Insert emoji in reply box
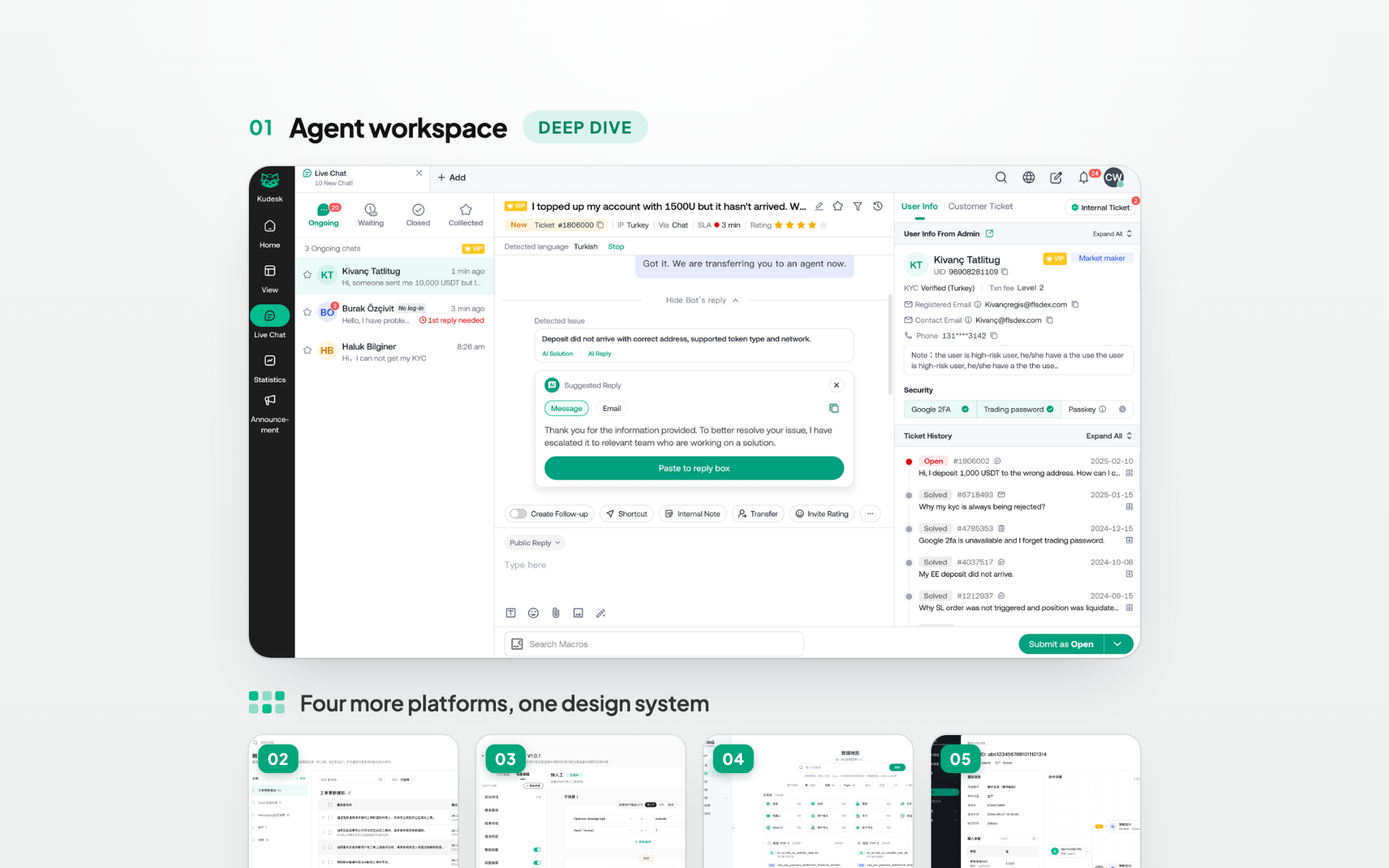 [533, 613]
